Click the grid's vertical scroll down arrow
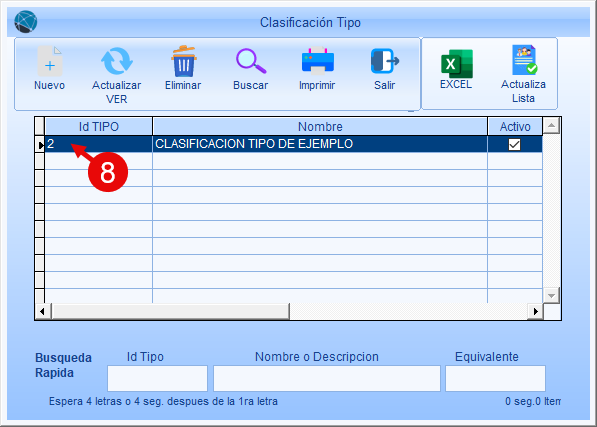 pyautogui.click(x=551, y=295)
